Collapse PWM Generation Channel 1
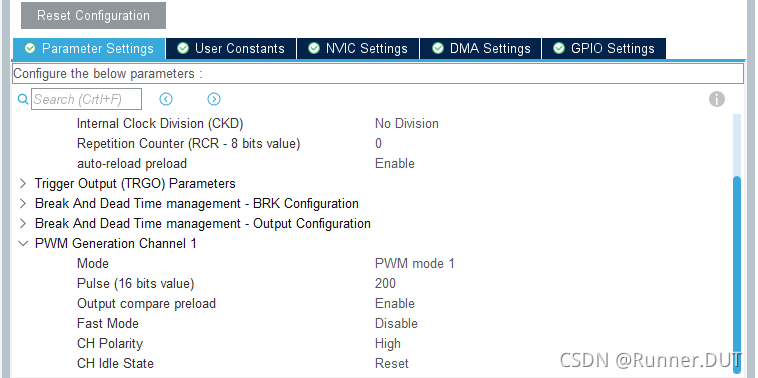758x378 pixels. (x=23, y=244)
